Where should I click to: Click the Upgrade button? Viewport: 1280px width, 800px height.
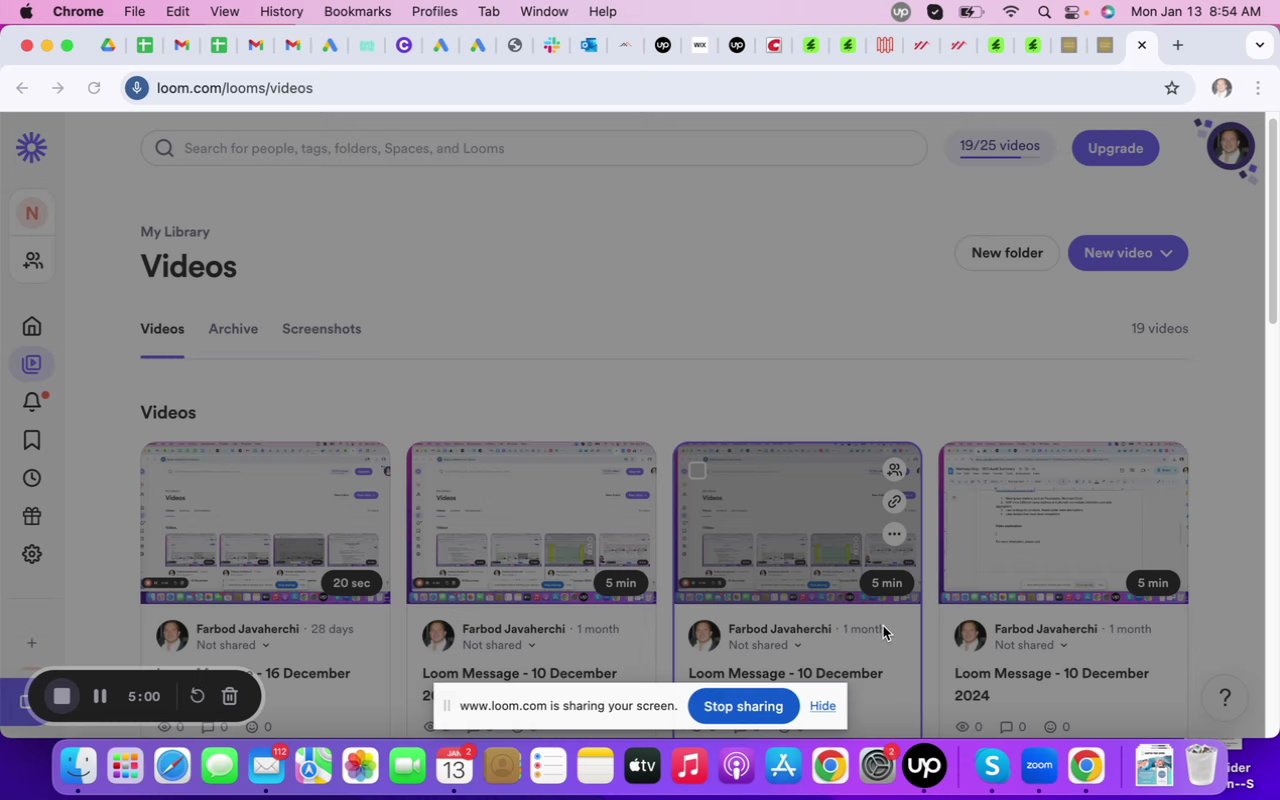[x=1115, y=148]
